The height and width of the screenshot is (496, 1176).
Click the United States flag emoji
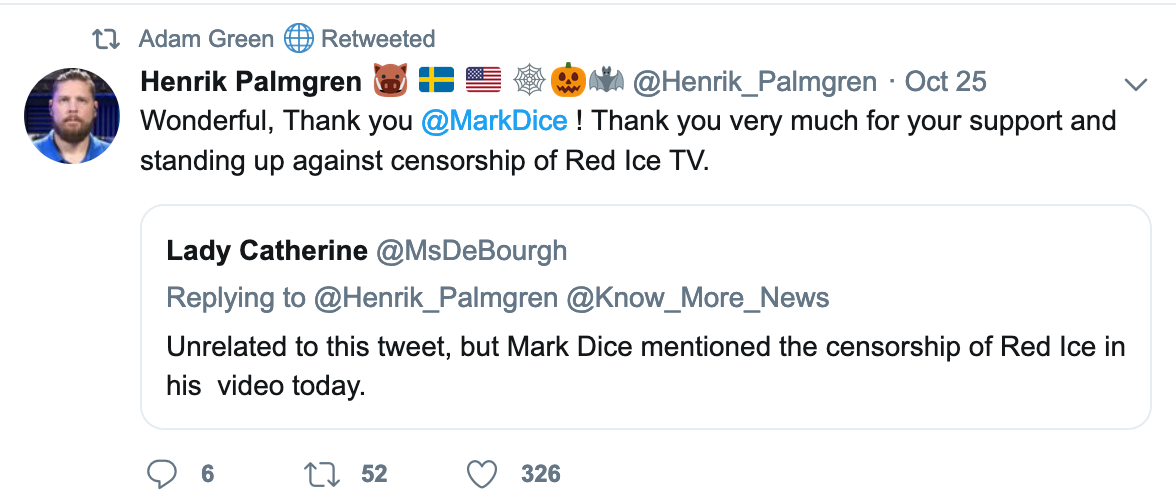tap(481, 81)
